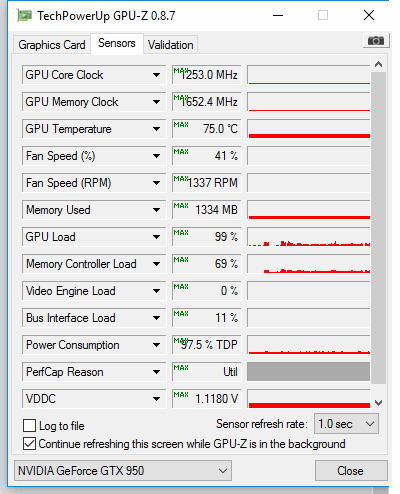Enable the Log to file checkbox

pyautogui.click(x=29, y=426)
